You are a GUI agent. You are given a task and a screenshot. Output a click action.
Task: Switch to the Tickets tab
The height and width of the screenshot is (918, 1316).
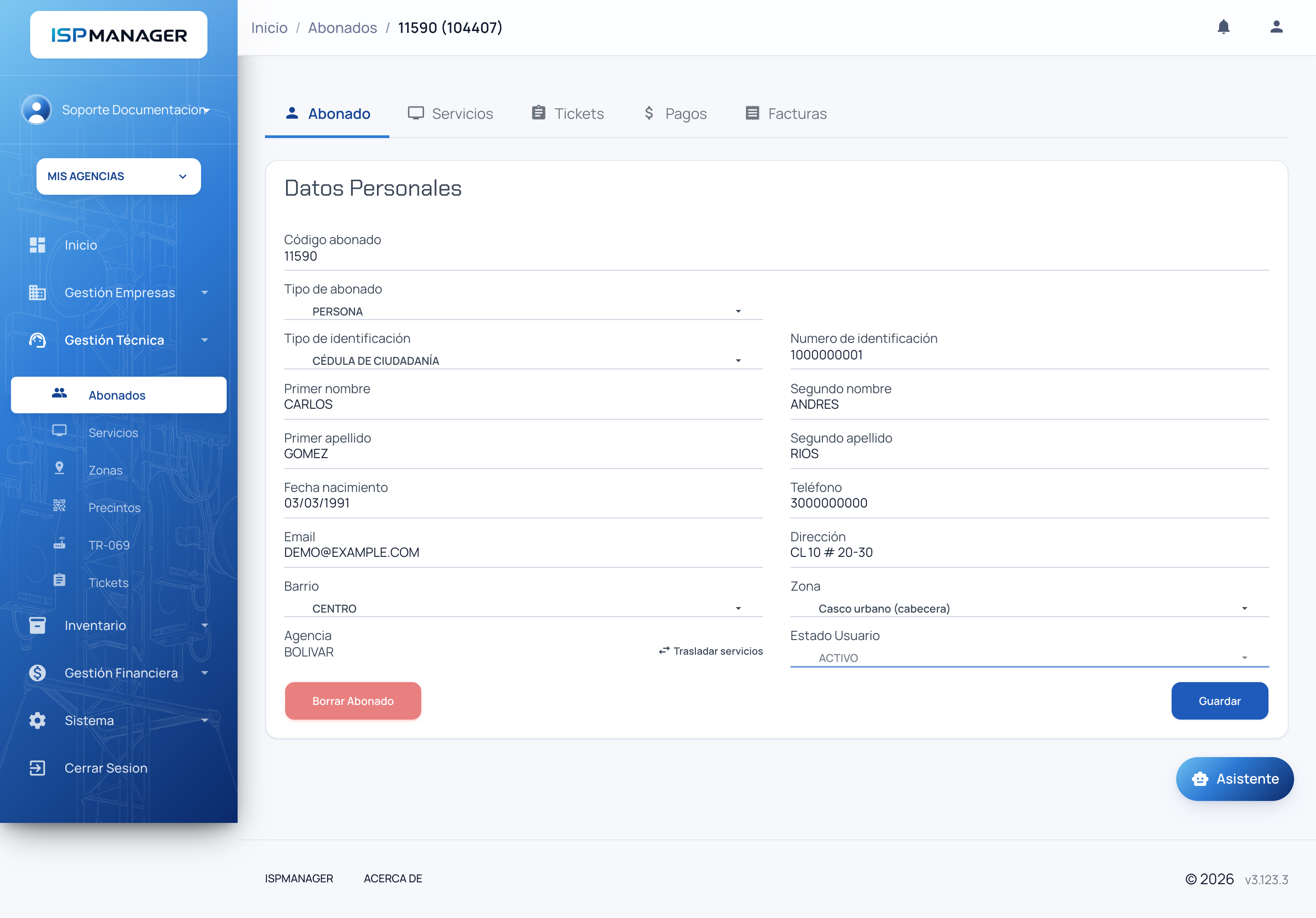(x=568, y=113)
